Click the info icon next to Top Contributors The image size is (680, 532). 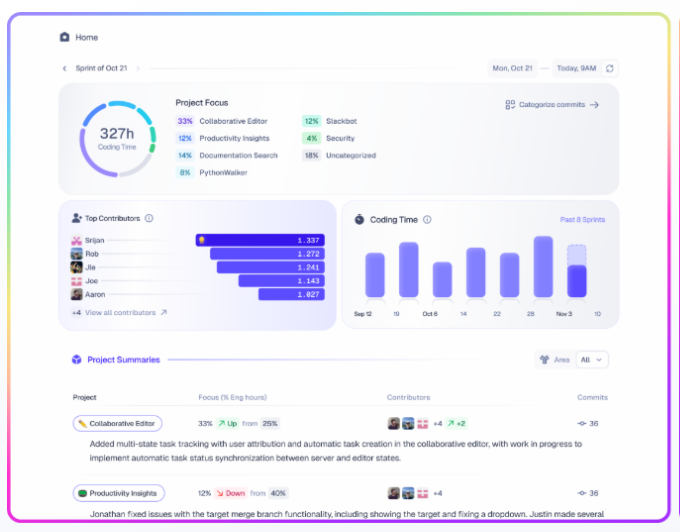(x=149, y=218)
